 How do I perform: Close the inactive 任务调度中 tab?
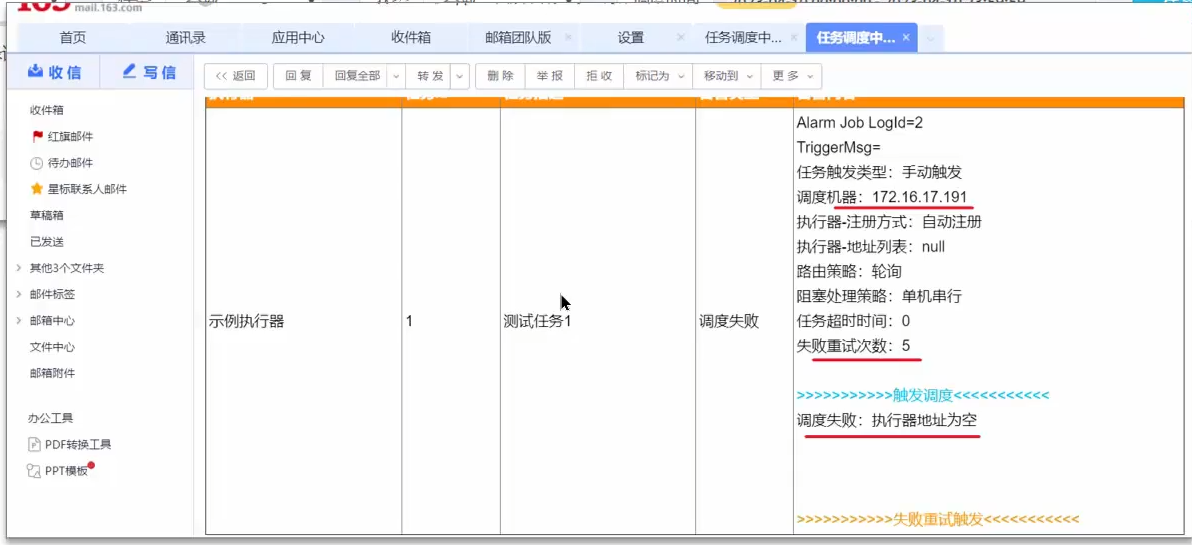coord(794,37)
